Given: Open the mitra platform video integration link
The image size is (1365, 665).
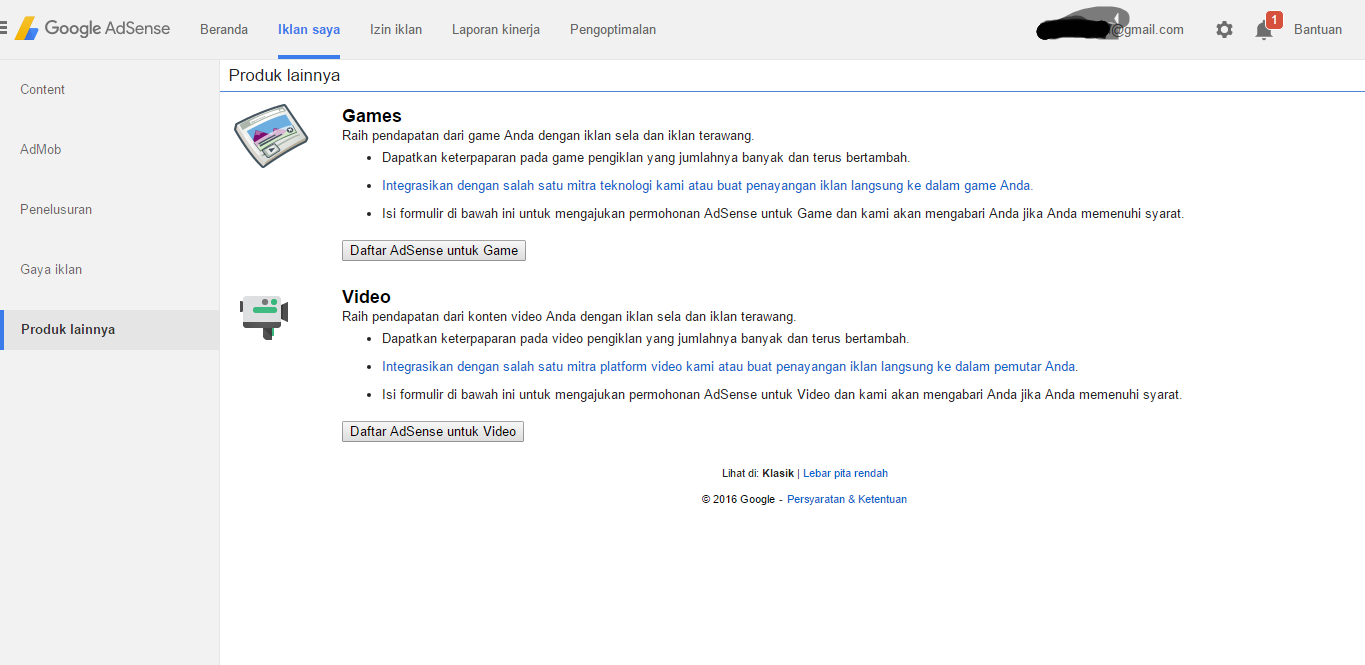Looking at the screenshot, I should pos(730,367).
